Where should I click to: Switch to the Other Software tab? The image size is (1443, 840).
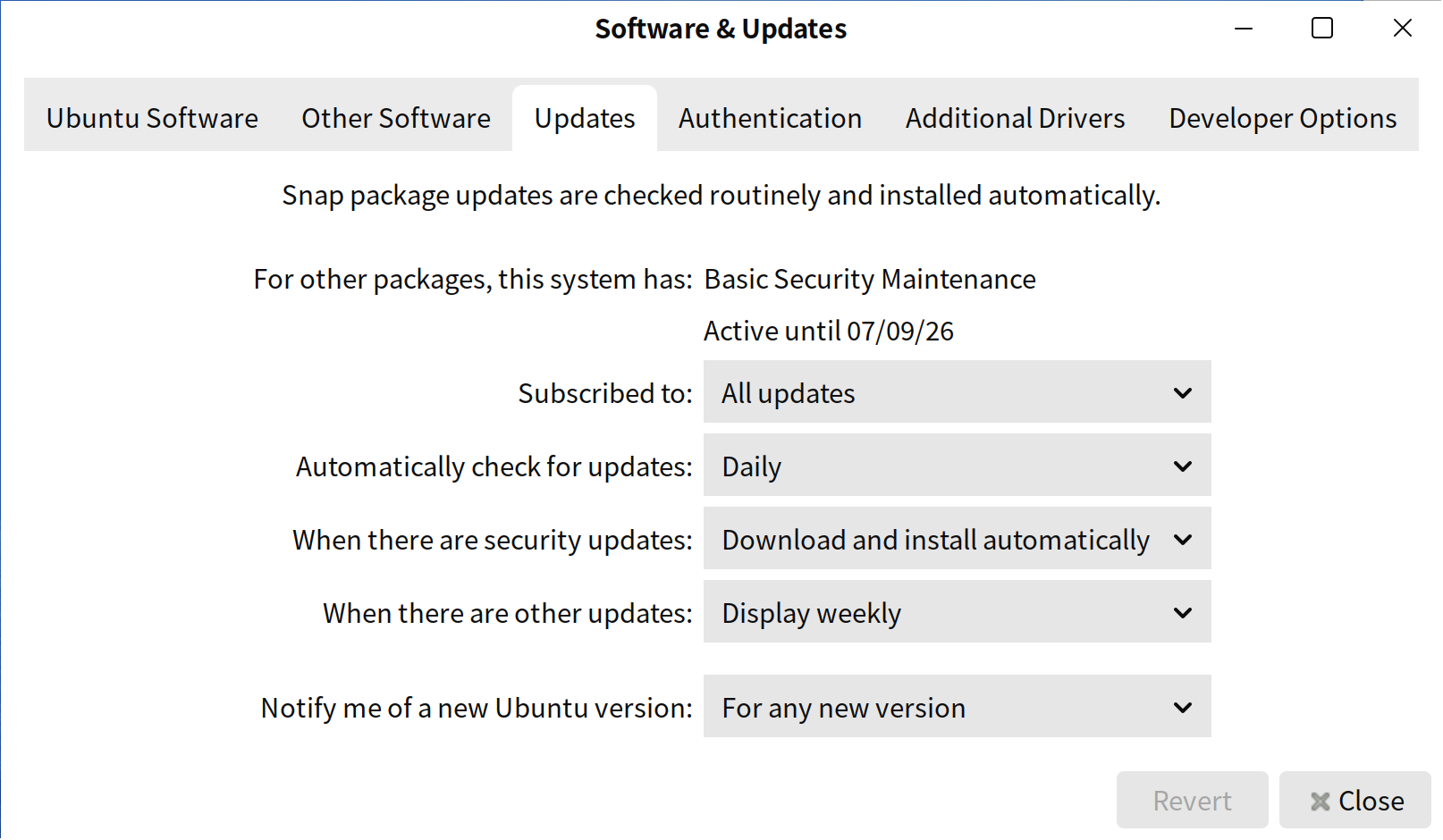[x=395, y=118]
